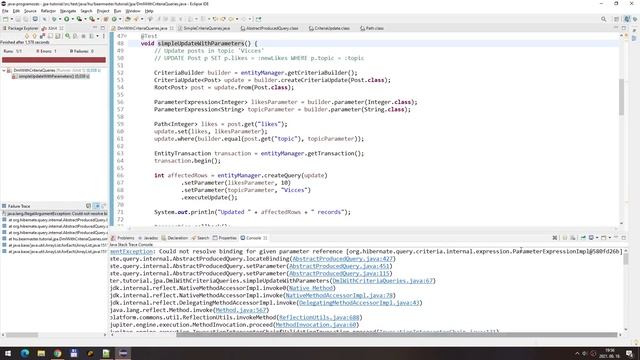
Task: Click the JUnit Previous Failure arrow icon
Action: [34, 36]
